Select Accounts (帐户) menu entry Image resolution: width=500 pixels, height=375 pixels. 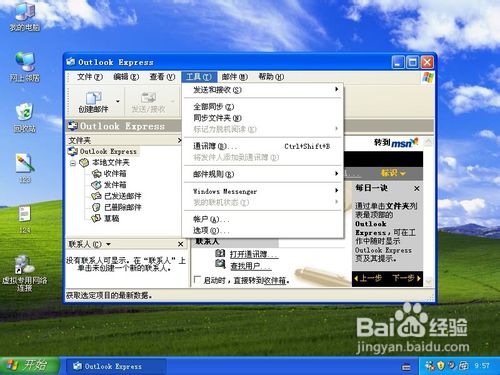point(263,219)
